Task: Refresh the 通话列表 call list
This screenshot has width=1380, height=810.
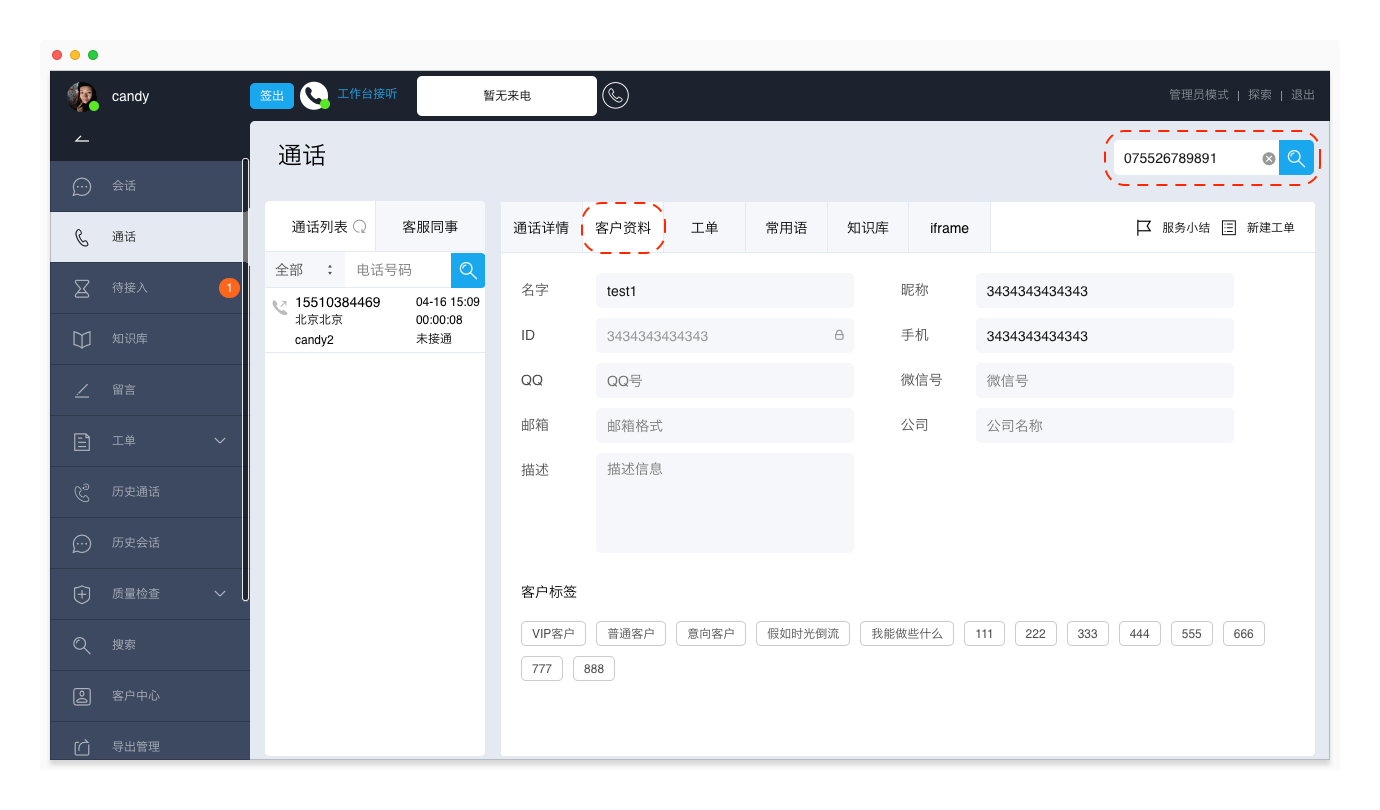Action: coord(360,227)
